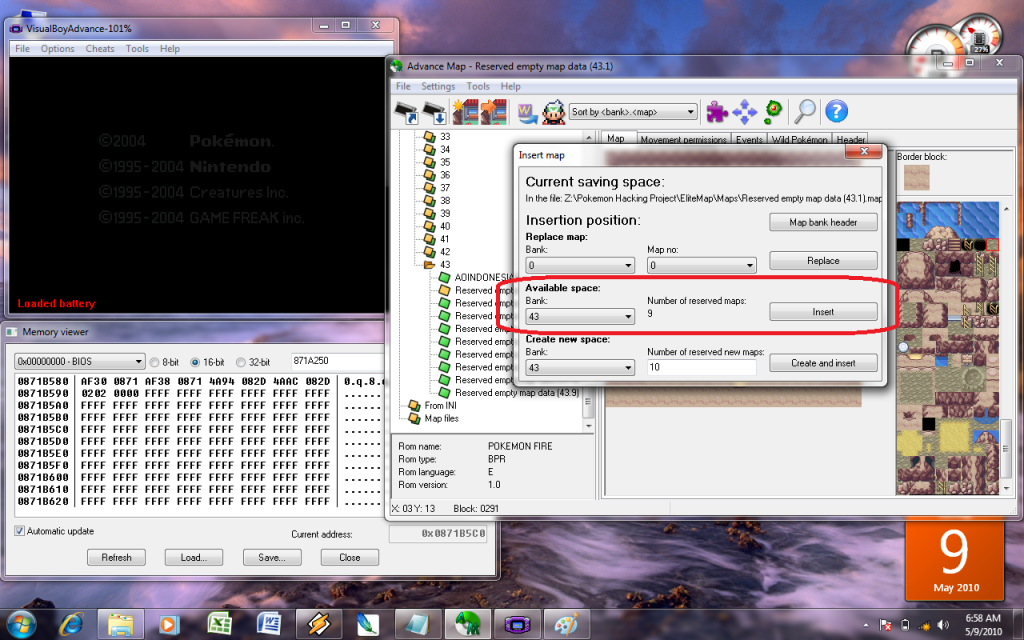
Task: Open Excel from the taskbar
Action: [219, 624]
